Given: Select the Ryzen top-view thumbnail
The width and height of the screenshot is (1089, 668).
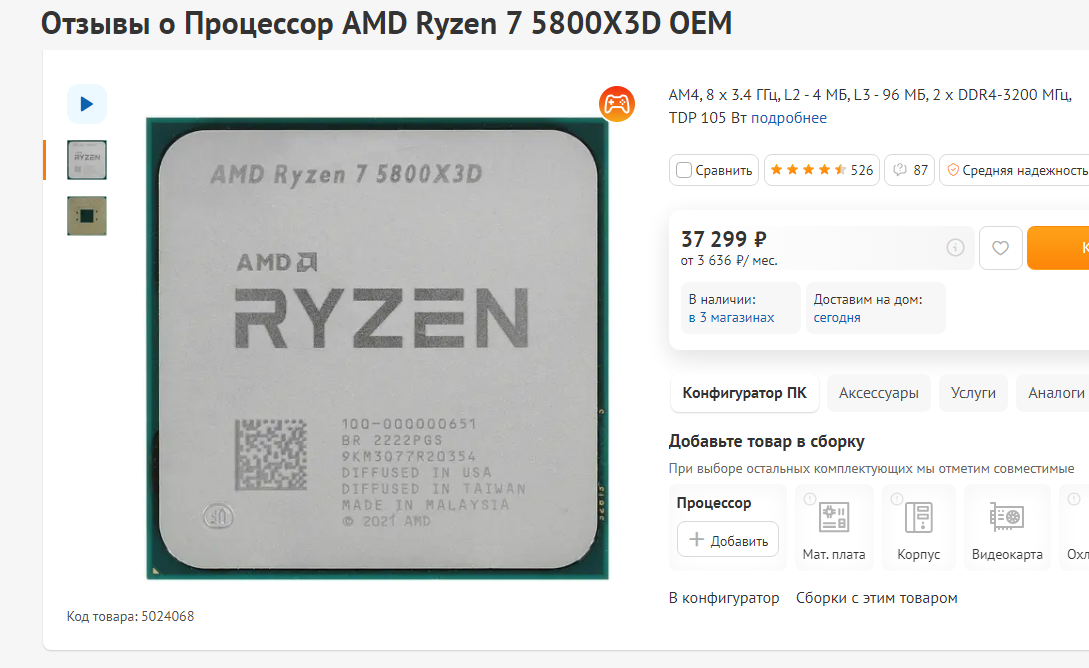Looking at the screenshot, I should pos(87,160).
